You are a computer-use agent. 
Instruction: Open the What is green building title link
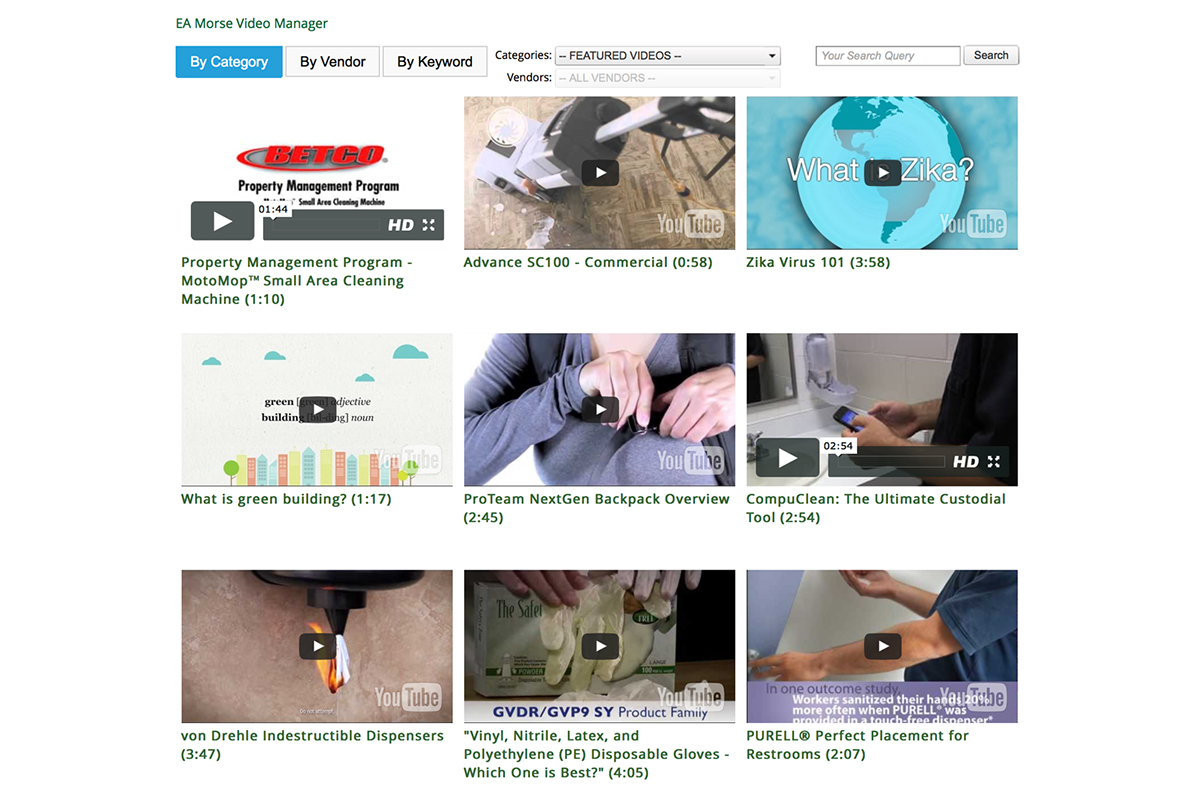(286, 499)
